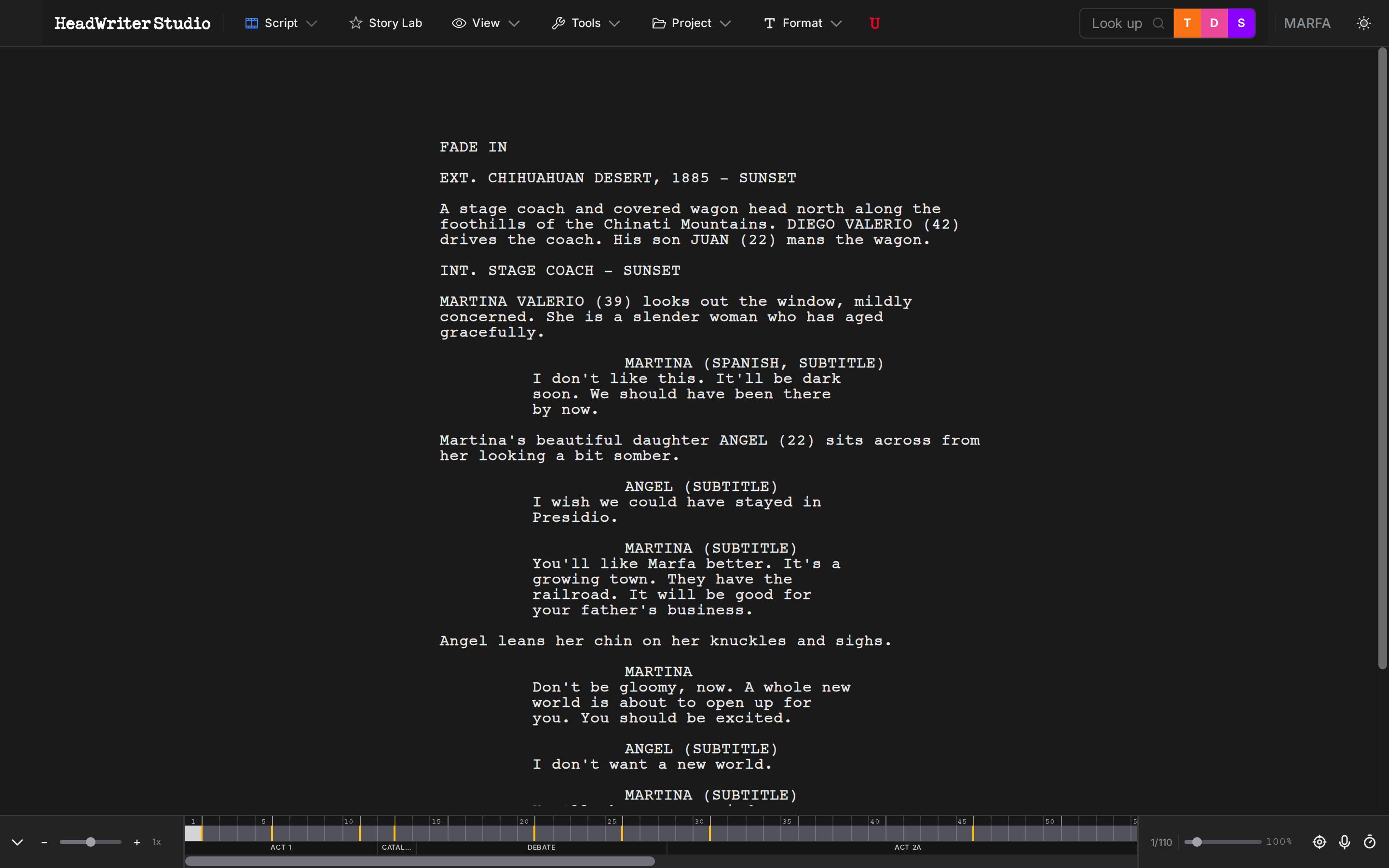The width and height of the screenshot is (1389, 868).
Task: Expand the View dropdown menu
Action: [486, 23]
